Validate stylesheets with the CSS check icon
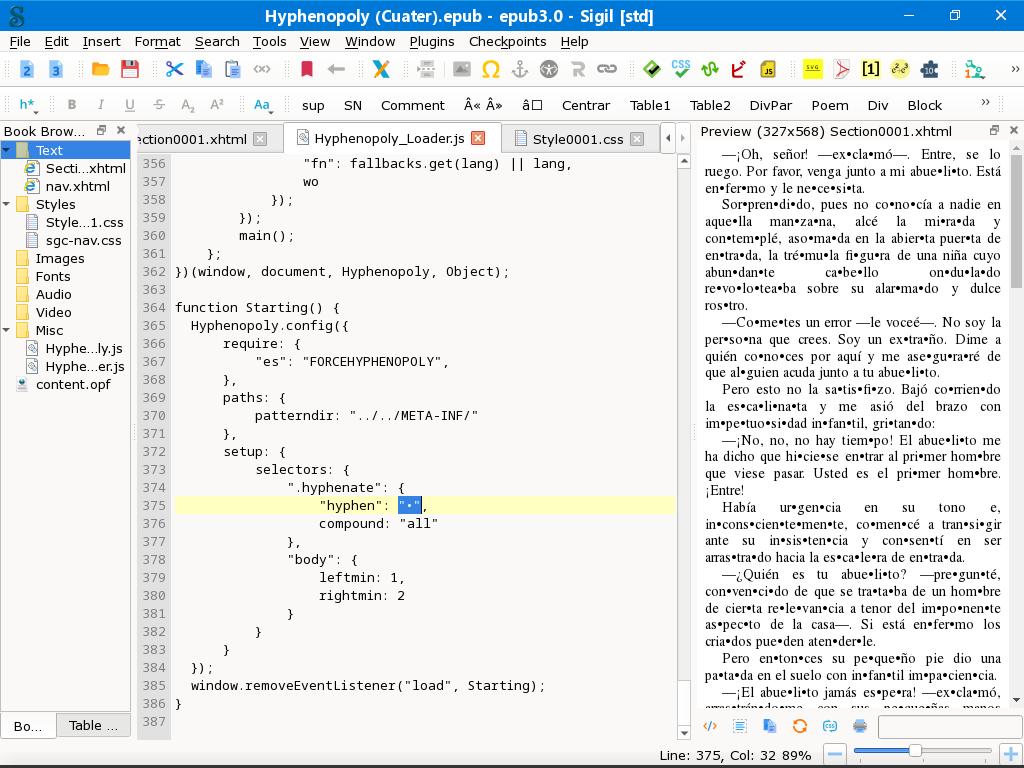Viewport: 1024px width, 768px height. click(x=681, y=69)
